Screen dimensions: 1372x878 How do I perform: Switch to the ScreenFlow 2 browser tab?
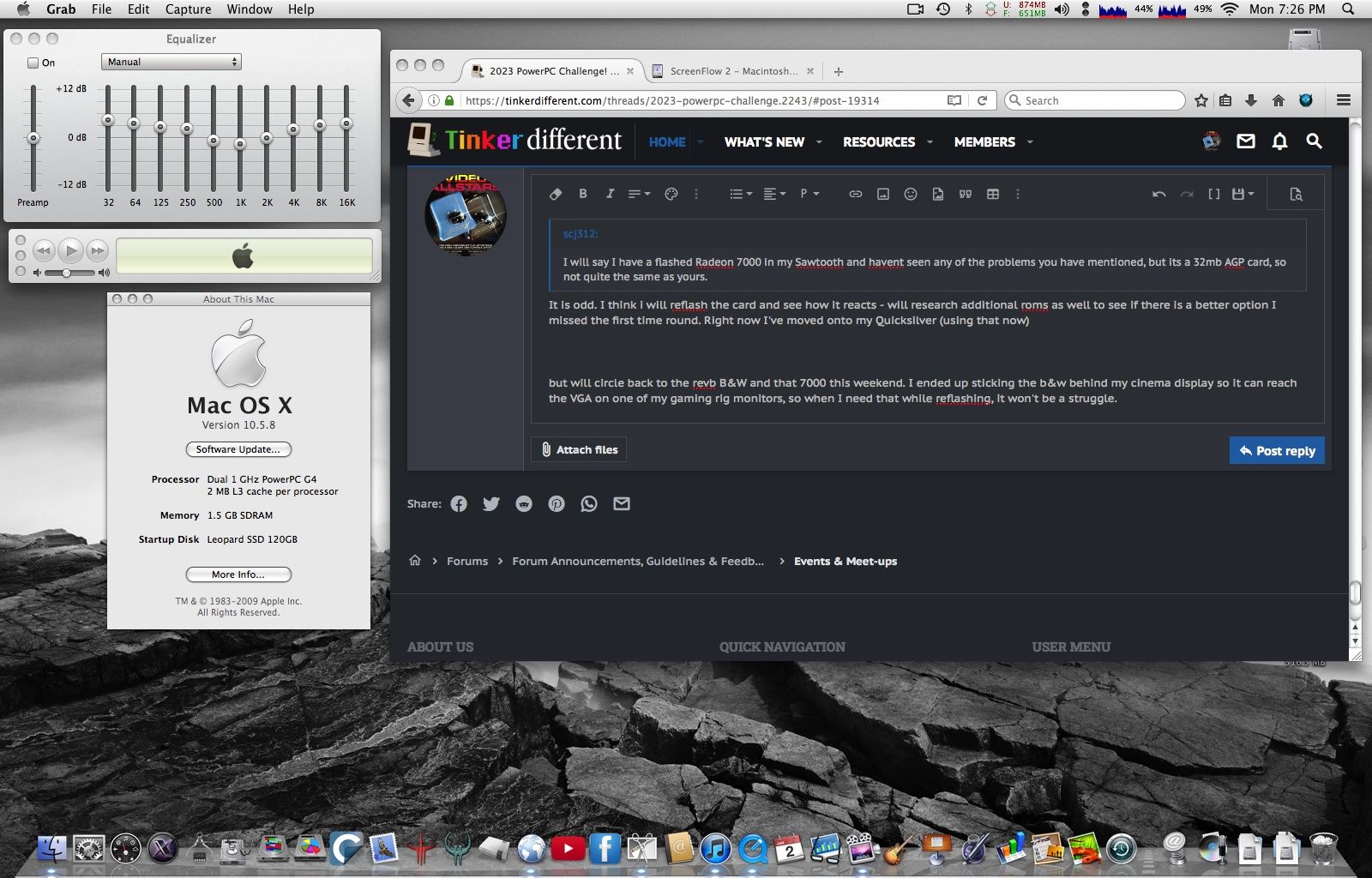click(733, 71)
